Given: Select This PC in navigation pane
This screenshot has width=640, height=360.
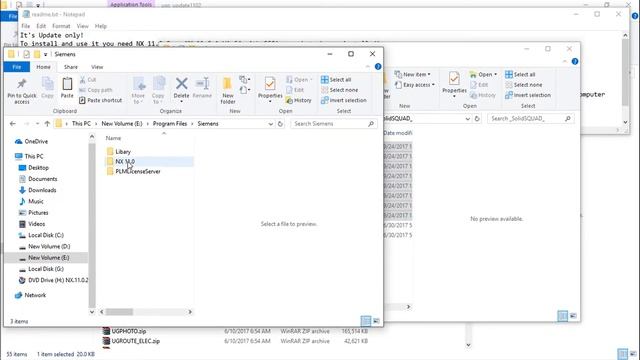Looking at the screenshot, I should tap(29, 156).
